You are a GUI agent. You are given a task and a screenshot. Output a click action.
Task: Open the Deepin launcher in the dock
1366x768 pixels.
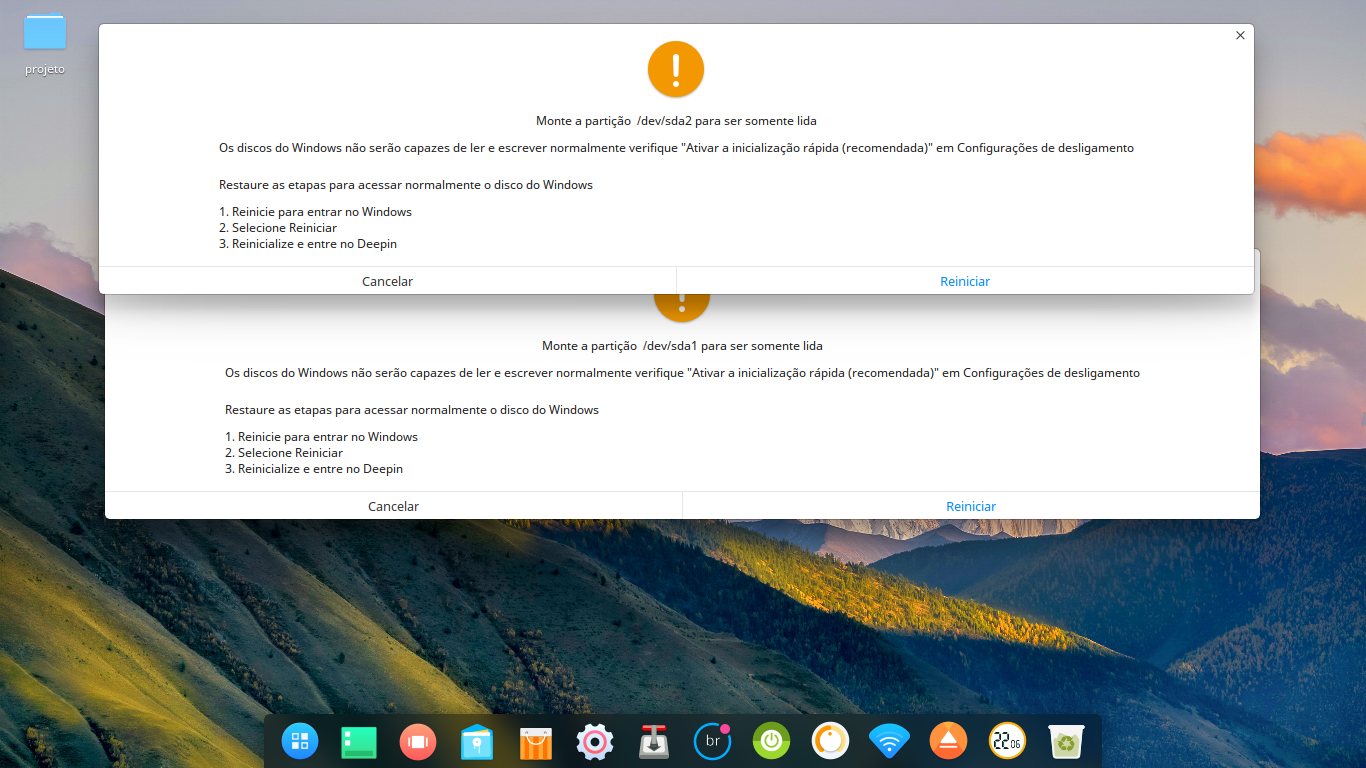click(x=299, y=741)
